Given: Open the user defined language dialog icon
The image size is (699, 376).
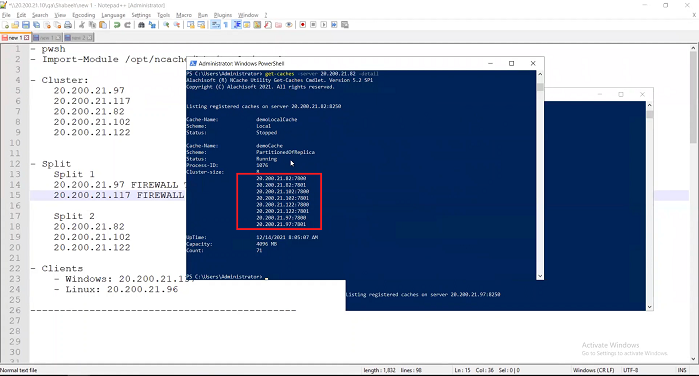Looking at the screenshot, I should (x=247, y=25).
